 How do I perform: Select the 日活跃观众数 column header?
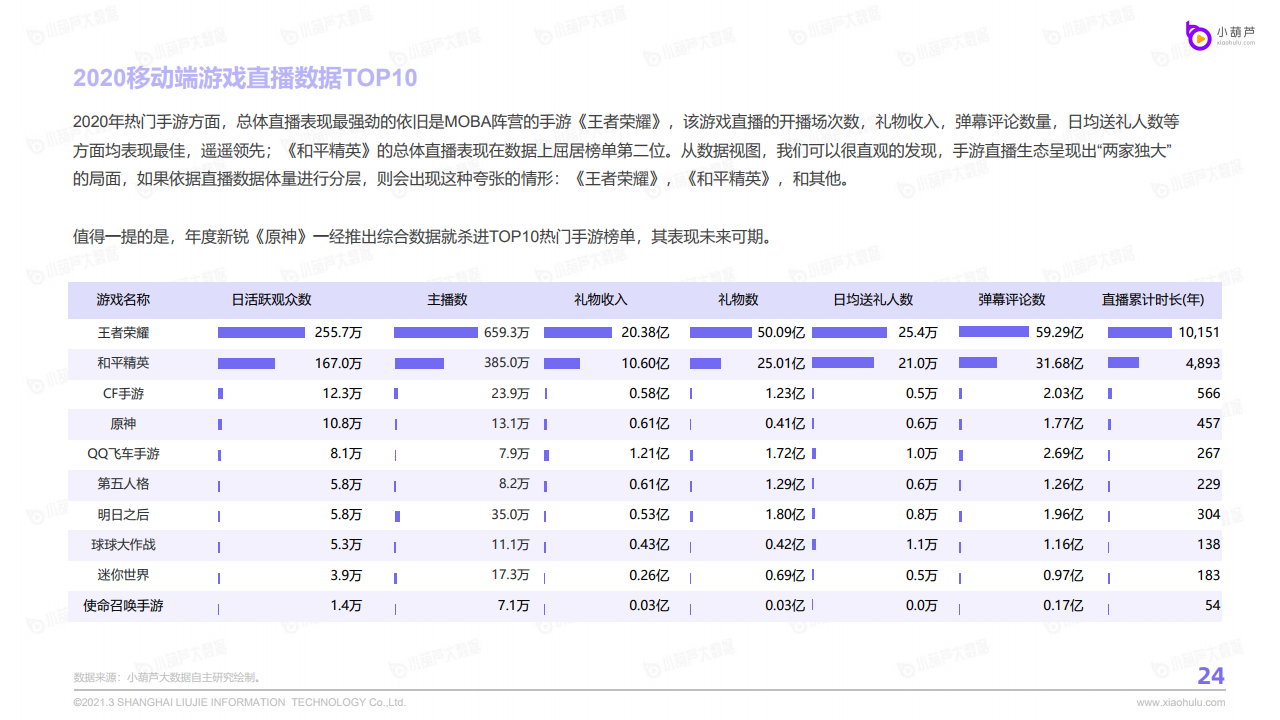coord(271,300)
